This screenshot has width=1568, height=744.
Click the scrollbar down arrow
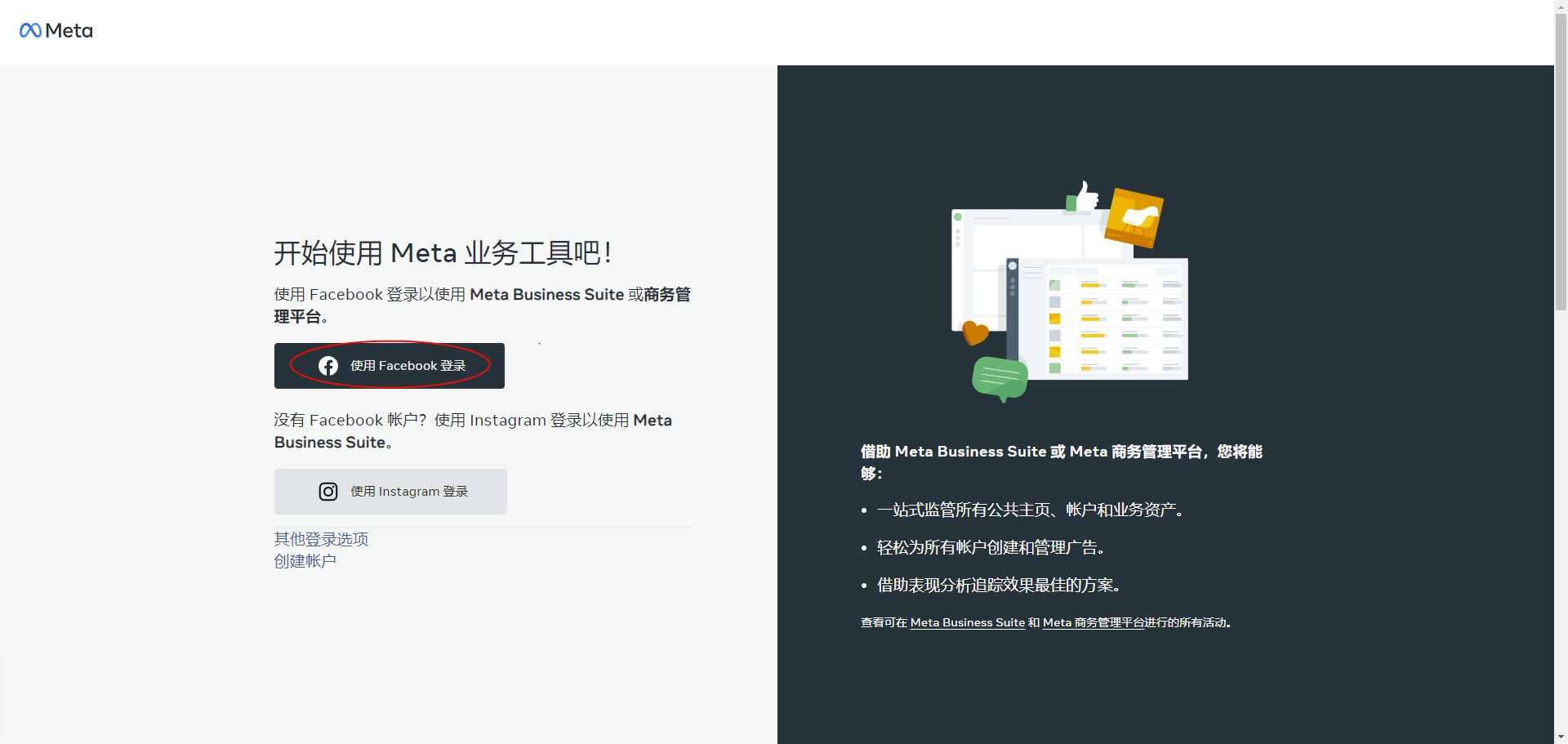[x=1560, y=737]
